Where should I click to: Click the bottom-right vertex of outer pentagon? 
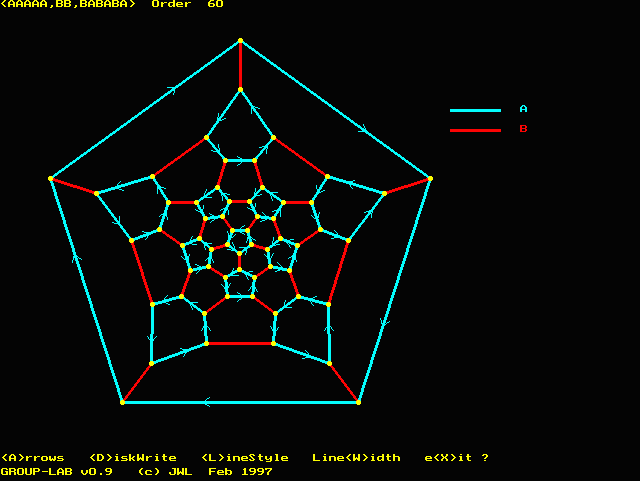pos(358,402)
